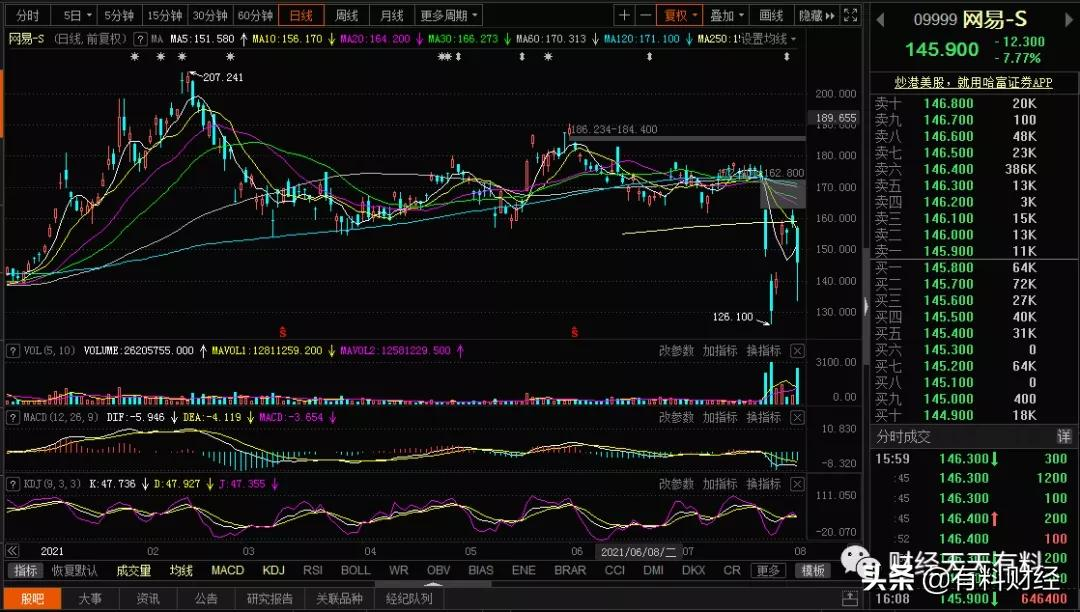Toggle the MACD indicator

pos(227,571)
